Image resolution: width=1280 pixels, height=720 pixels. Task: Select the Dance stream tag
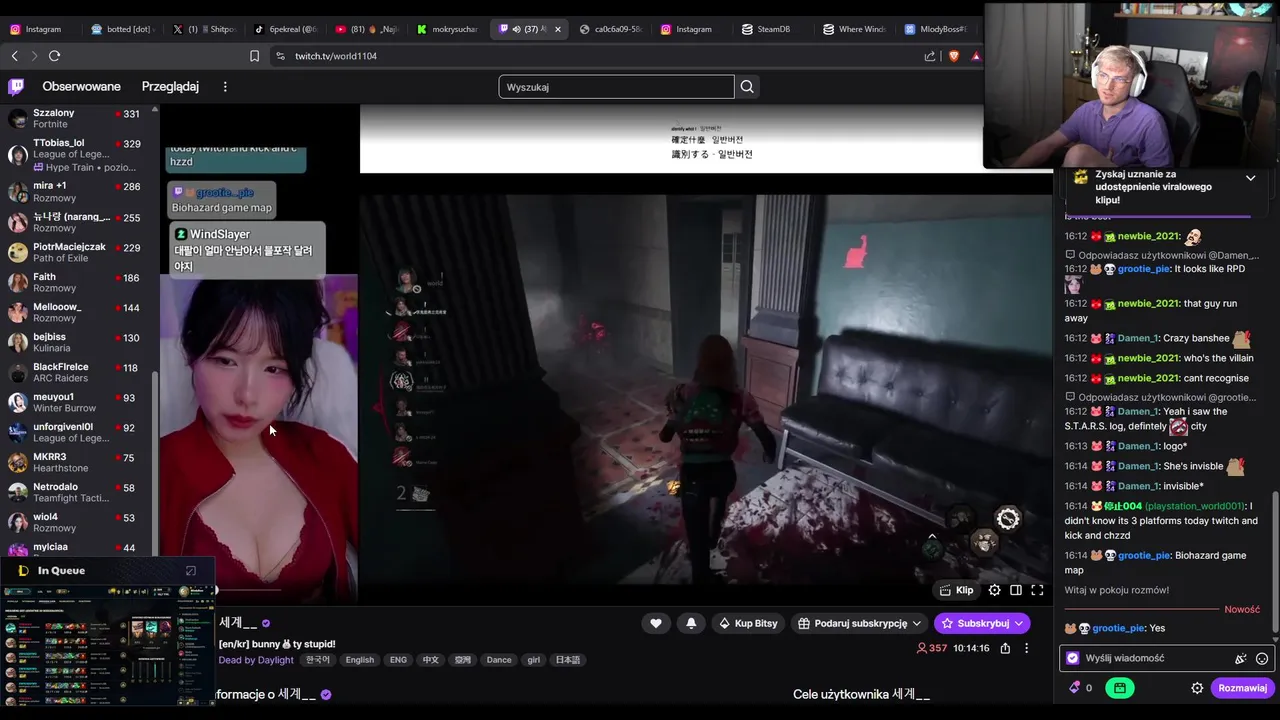(x=498, y=660)
